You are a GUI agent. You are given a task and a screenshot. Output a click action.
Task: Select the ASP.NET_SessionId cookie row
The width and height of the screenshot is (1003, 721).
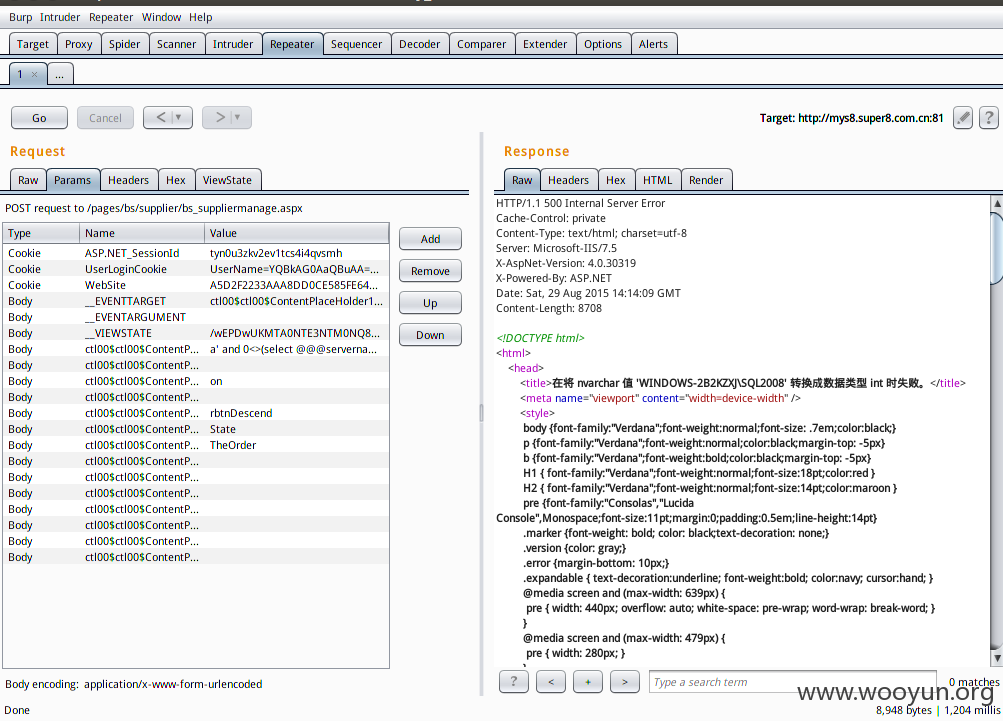[x=196, y=253]
